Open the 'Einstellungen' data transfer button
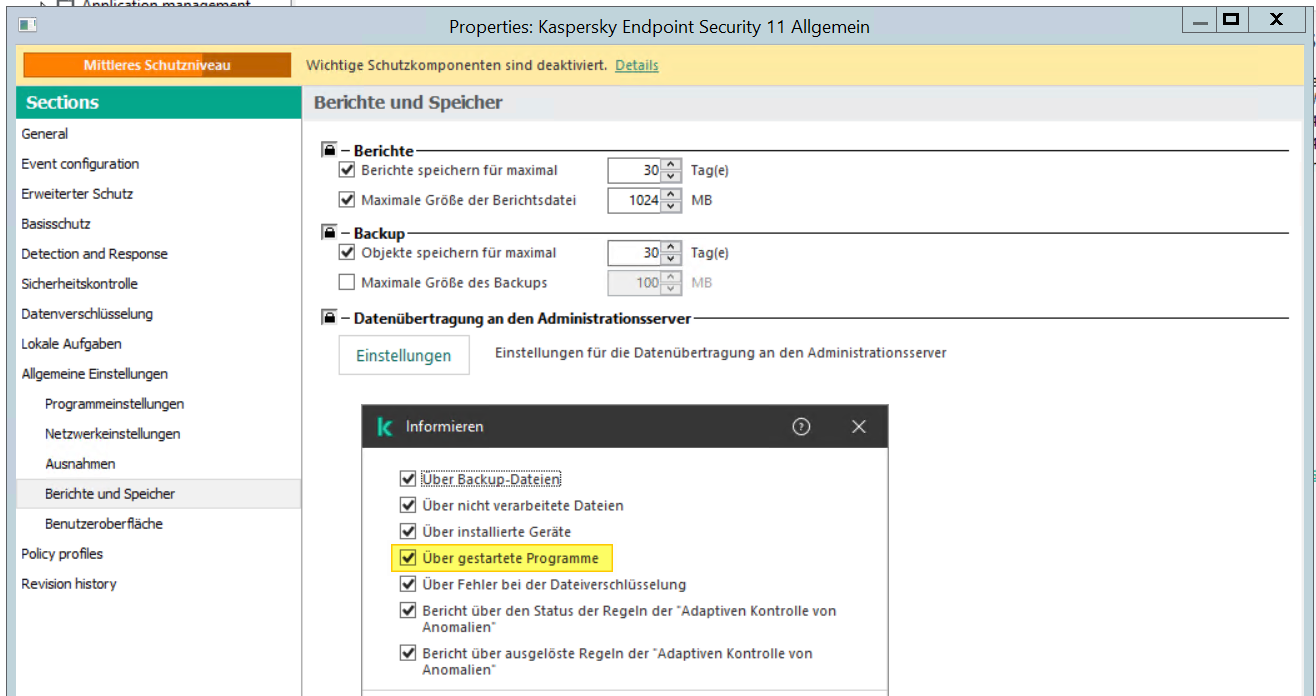The height and width of the screenshot is (696, 1316). [x=404, y=356]
